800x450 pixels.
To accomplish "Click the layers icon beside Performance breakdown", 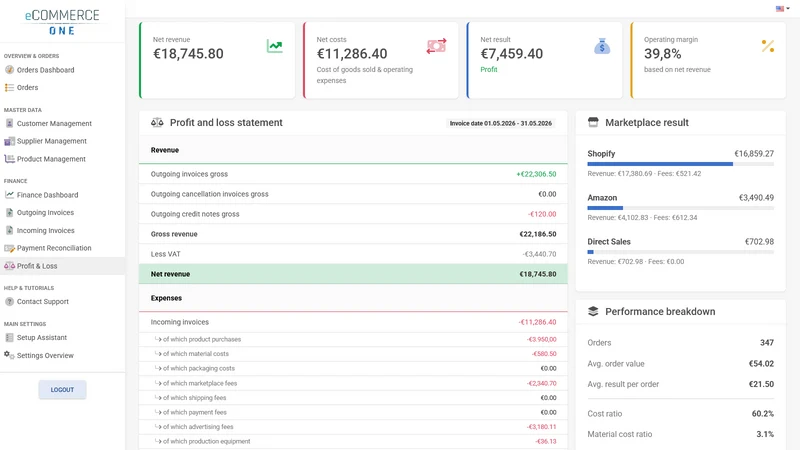I will click(593, 311).
